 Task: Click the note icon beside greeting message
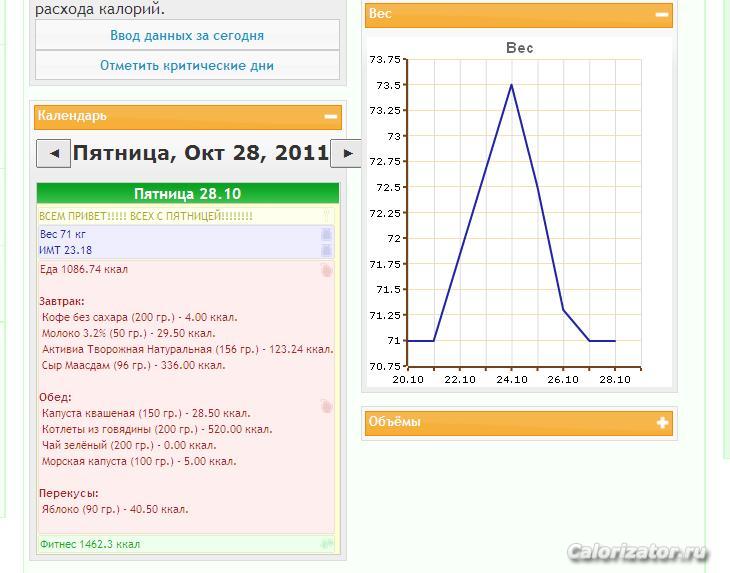point(326,216)
